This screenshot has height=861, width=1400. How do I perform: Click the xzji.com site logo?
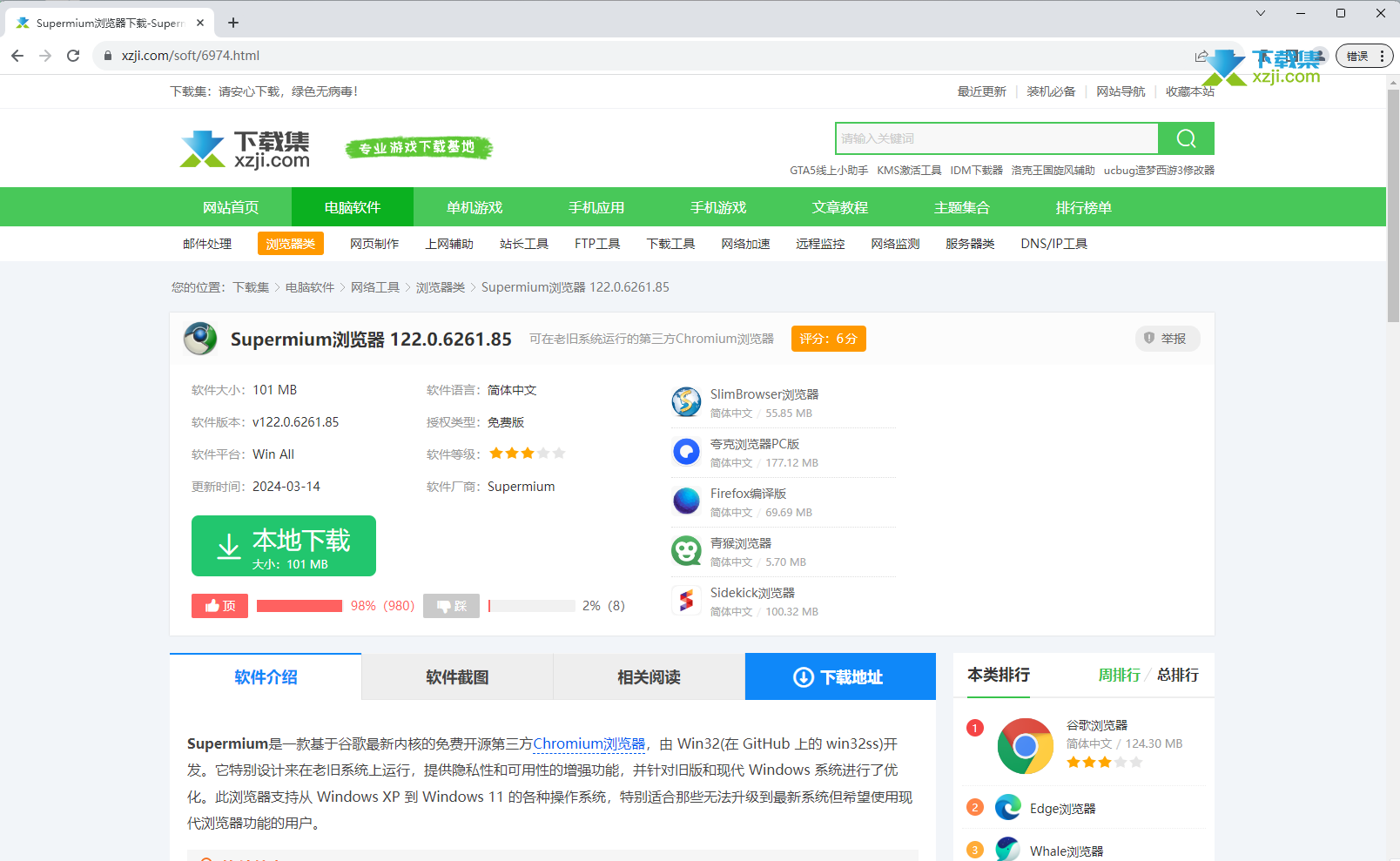tap(245, 149)
